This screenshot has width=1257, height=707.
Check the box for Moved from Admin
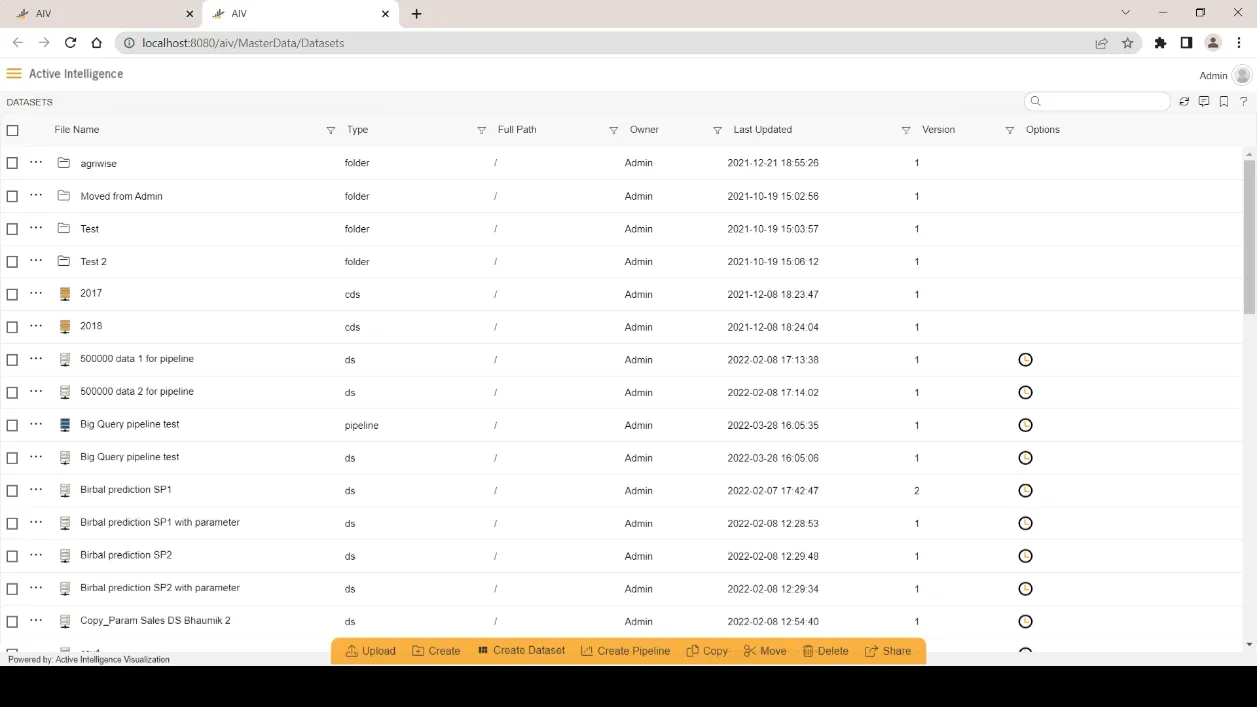(x=12, y=196)
